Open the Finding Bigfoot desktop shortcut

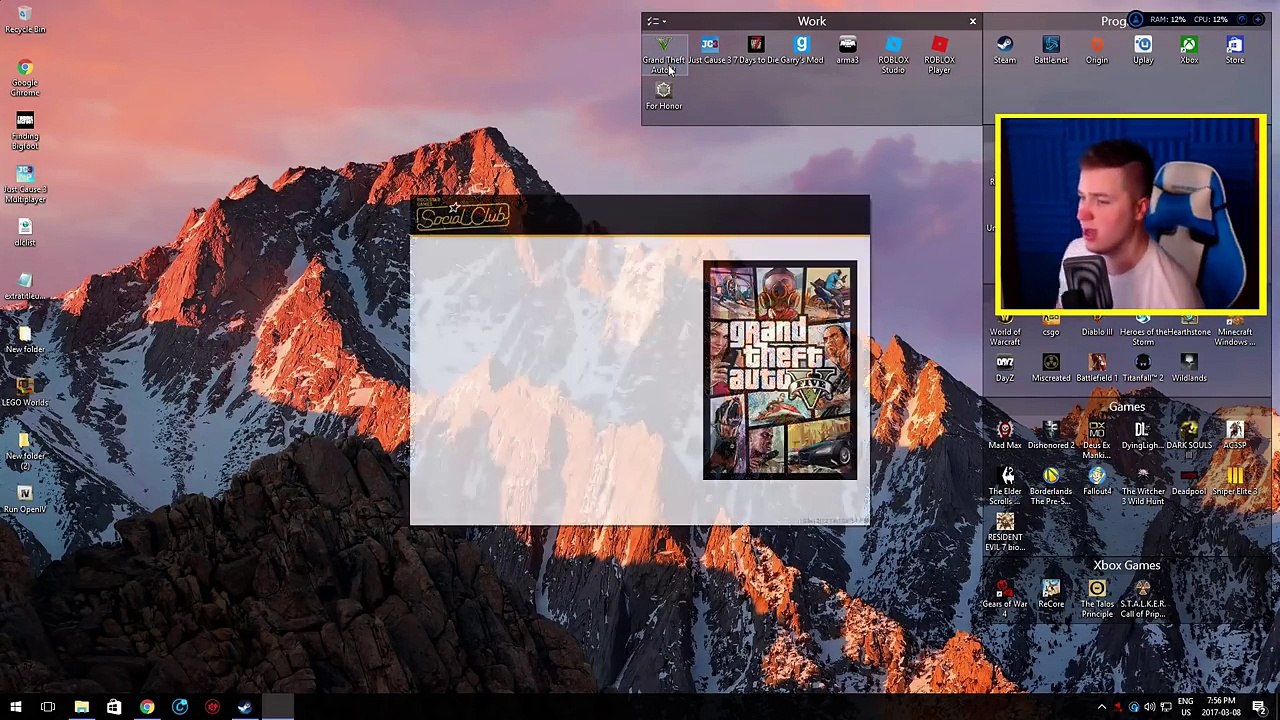point(25,131)
